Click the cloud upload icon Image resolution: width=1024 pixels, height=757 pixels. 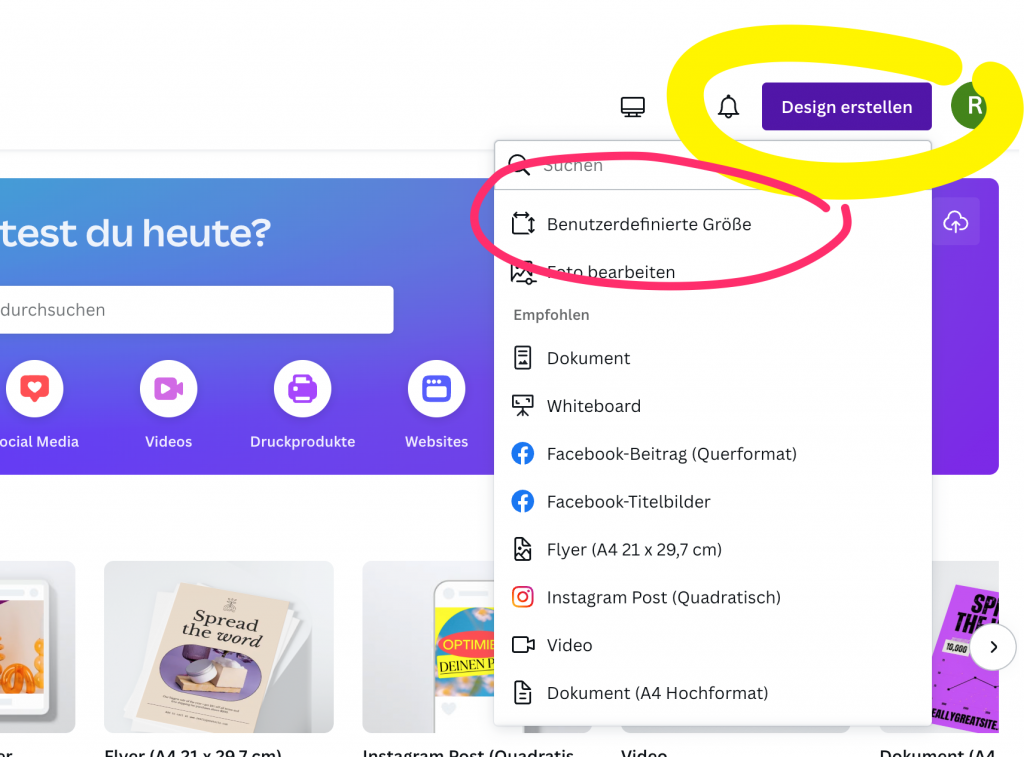point(955,221)
